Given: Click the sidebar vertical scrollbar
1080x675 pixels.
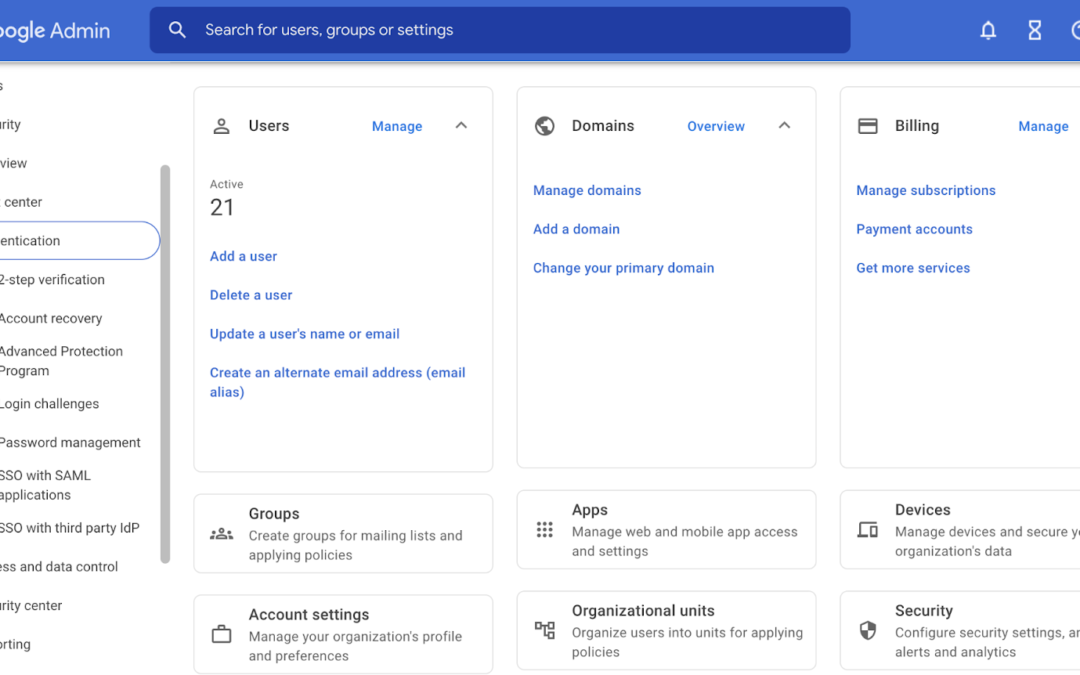Looking at the screenshot, I should tap(165, 364).
